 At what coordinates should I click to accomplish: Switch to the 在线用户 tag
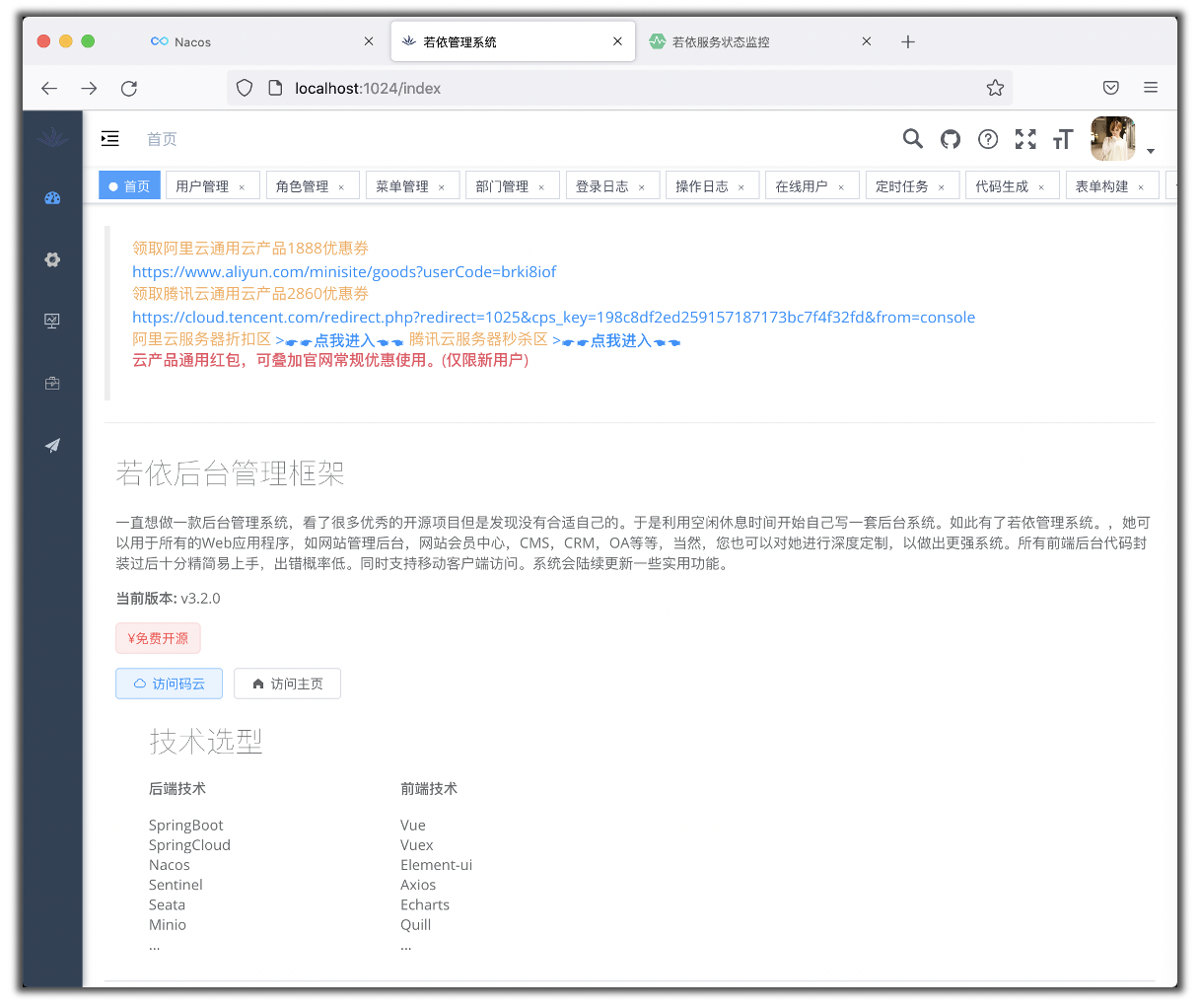[x=802, y=185]
